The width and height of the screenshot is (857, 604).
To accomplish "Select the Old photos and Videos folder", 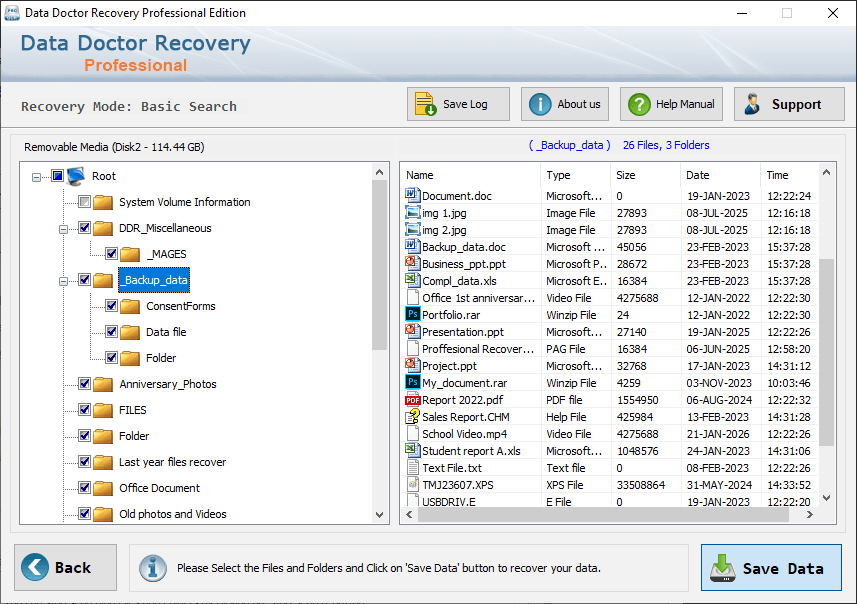I will (x=173, y=514).
